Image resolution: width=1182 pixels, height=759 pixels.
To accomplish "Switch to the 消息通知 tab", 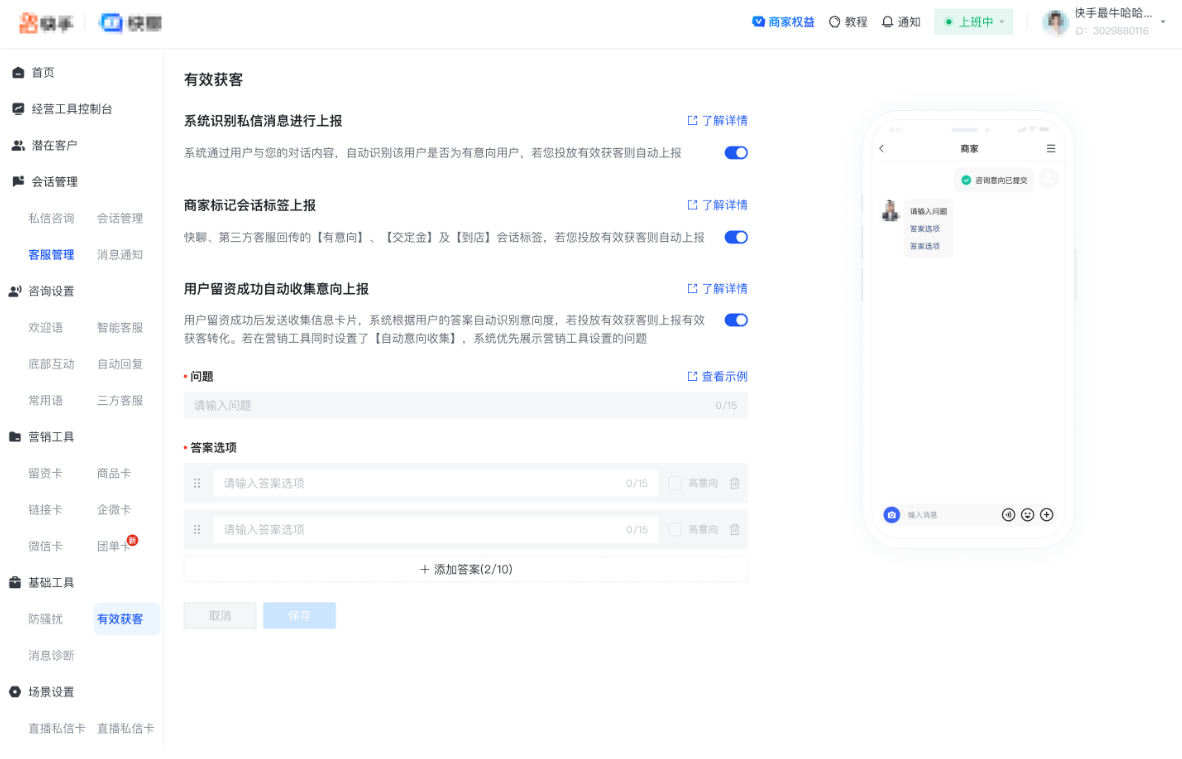I will (119, 254).
